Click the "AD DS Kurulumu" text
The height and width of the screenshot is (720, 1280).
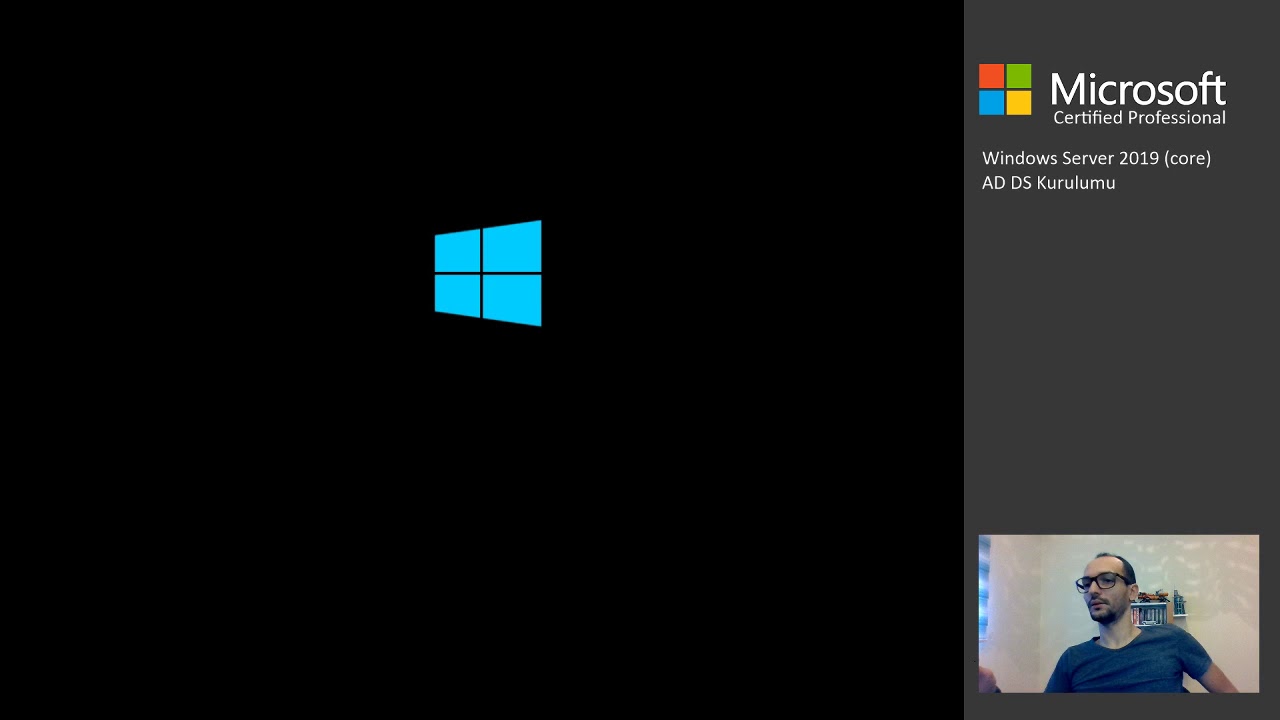(1048, 183)
